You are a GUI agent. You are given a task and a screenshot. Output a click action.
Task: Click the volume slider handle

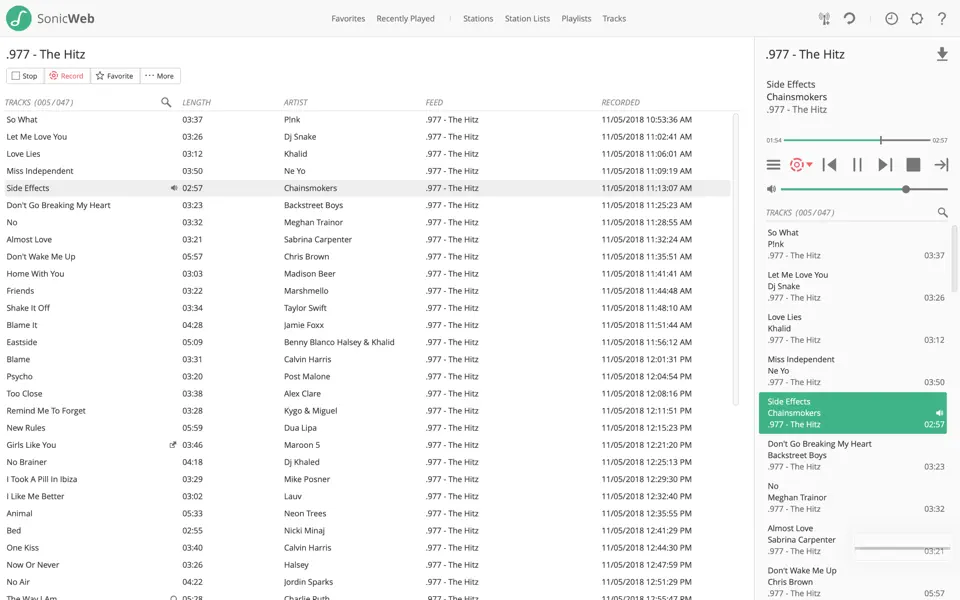906,189
